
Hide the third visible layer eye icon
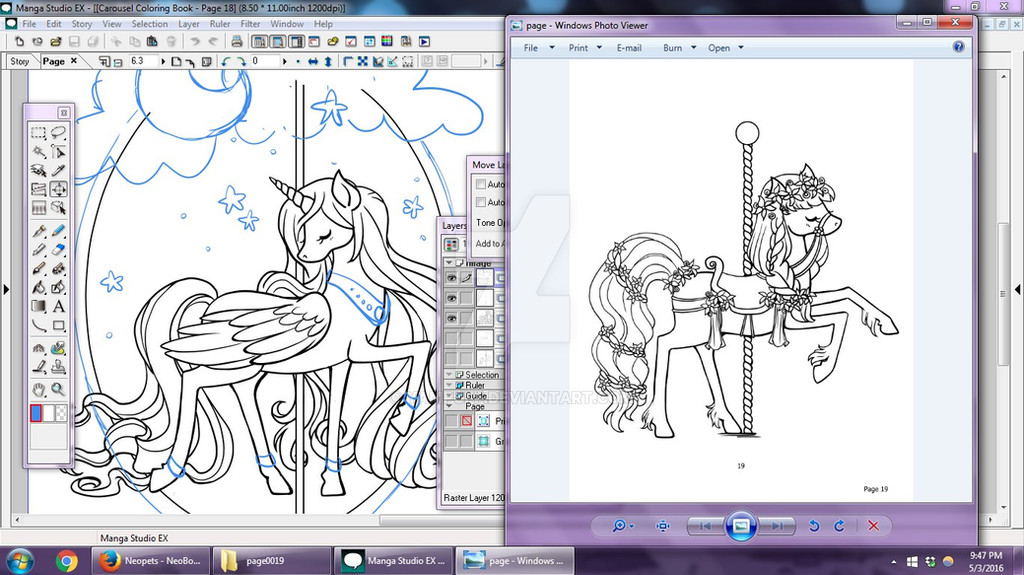point(451,318)
